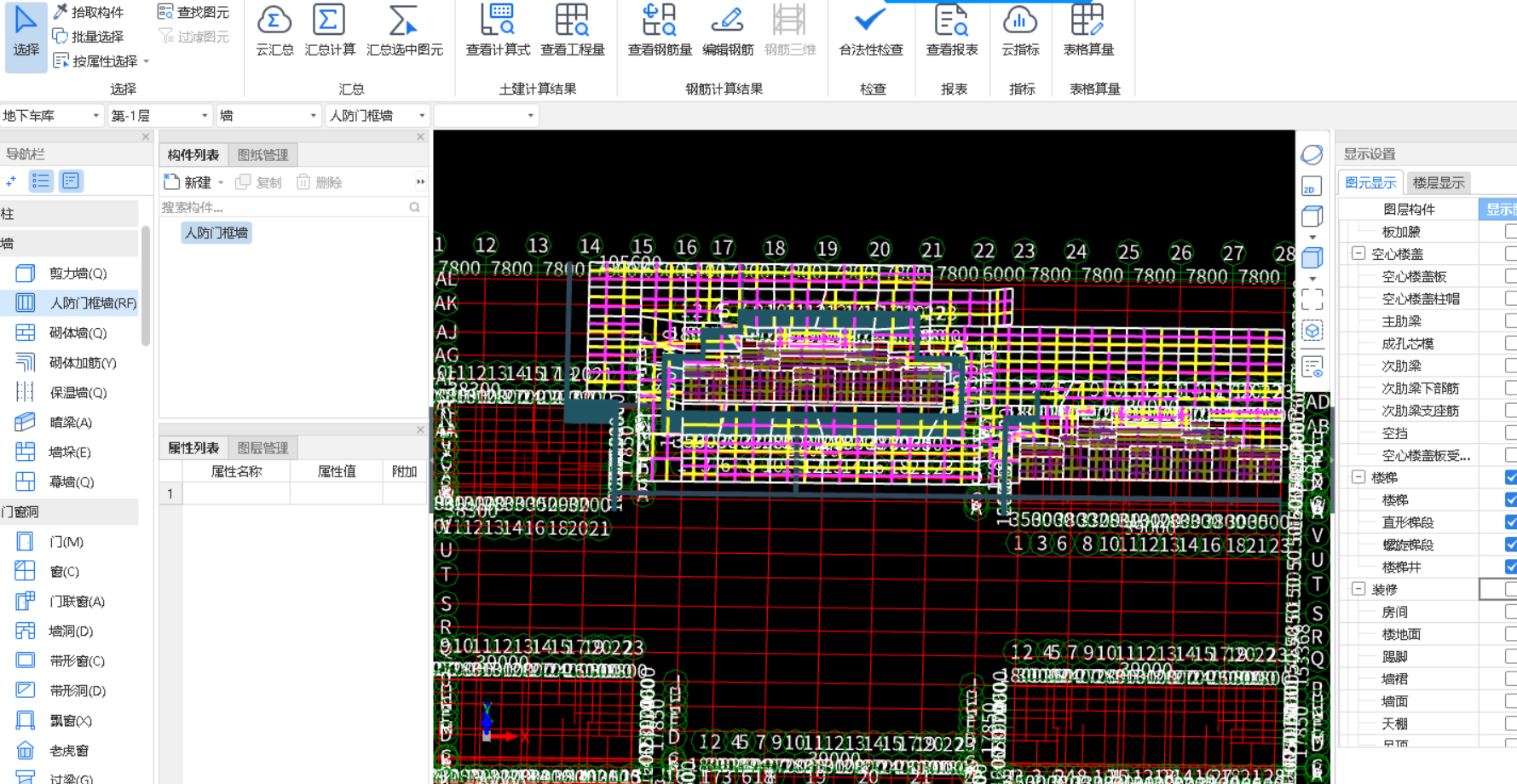Open 构件列表 tab

[193, 154]
